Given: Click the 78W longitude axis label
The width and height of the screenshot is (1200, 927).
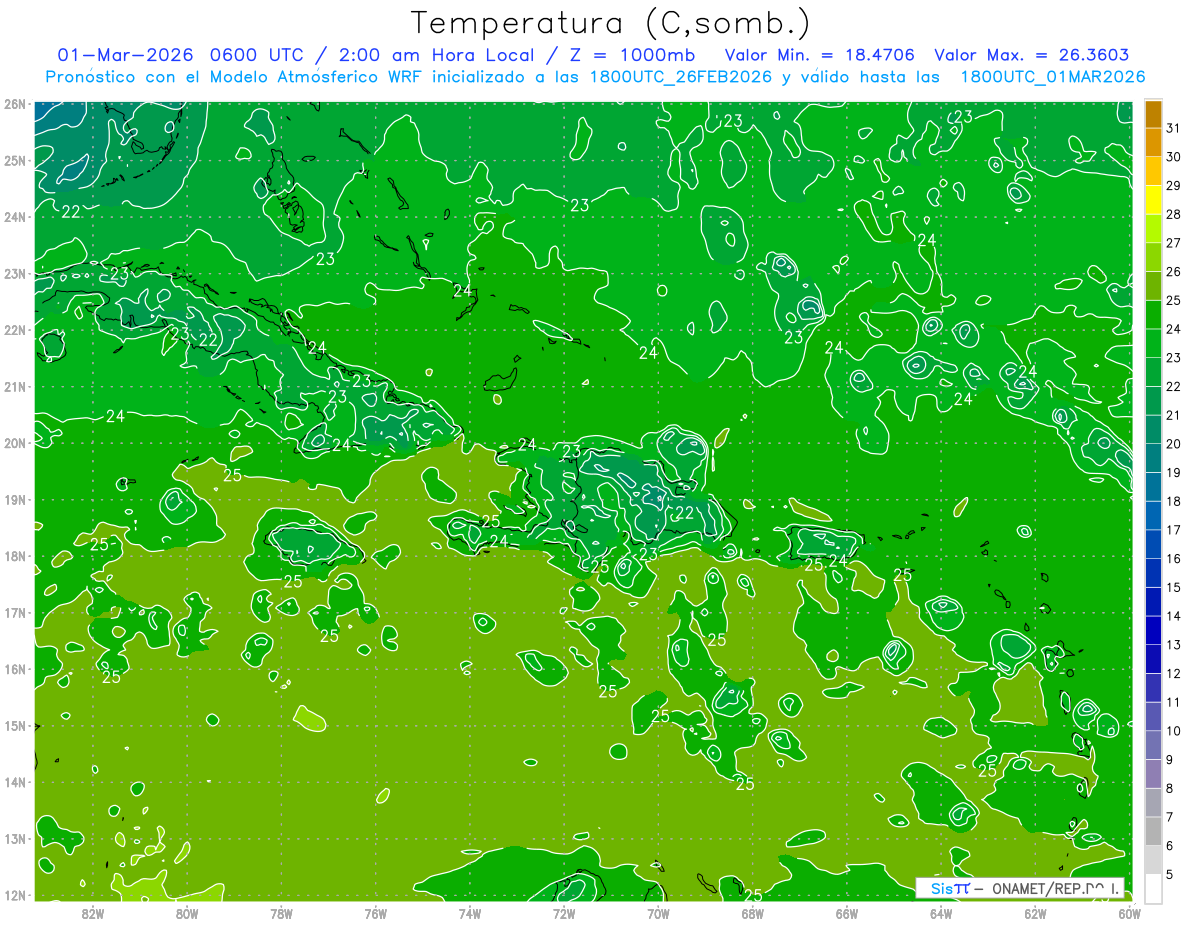Looking at the screenshot, I should pos(281,913).
